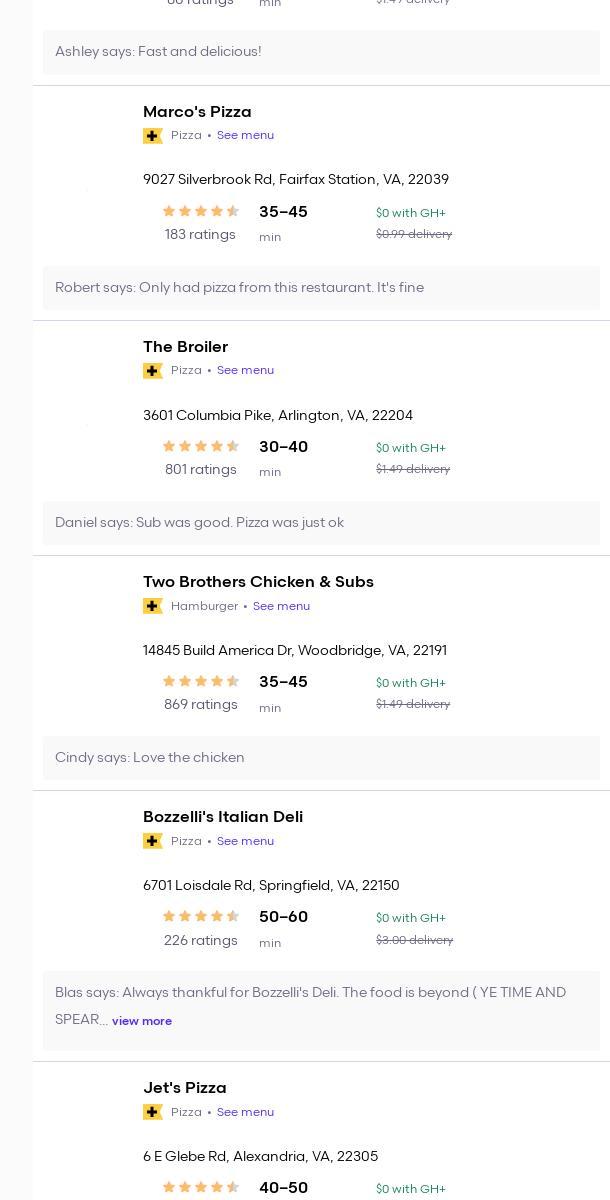Click the star rating for The Broiler
610x1200 pixels.
[x=200, y=446]
